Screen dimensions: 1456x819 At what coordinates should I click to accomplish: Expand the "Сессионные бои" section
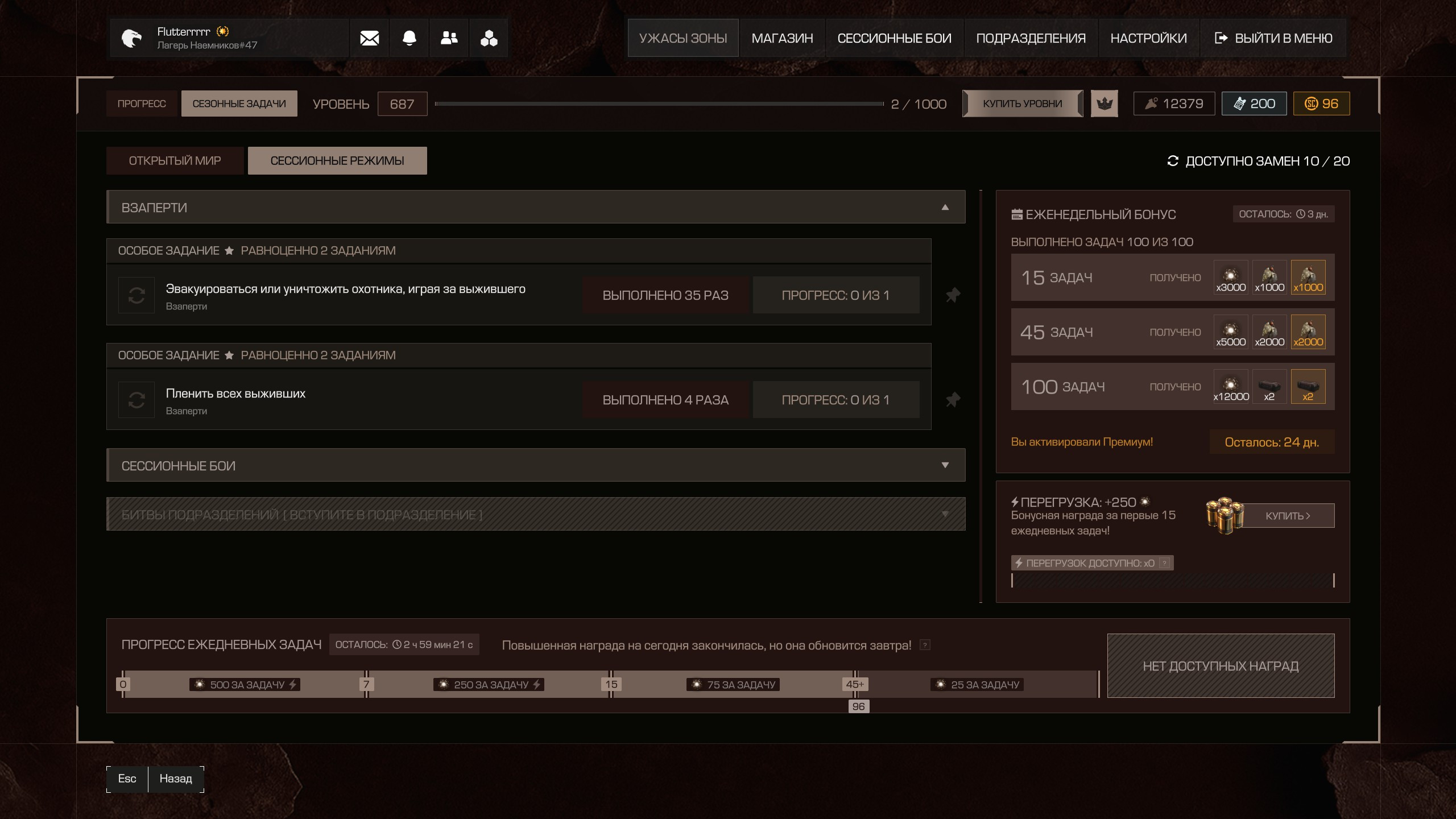[x=945, y=465]
